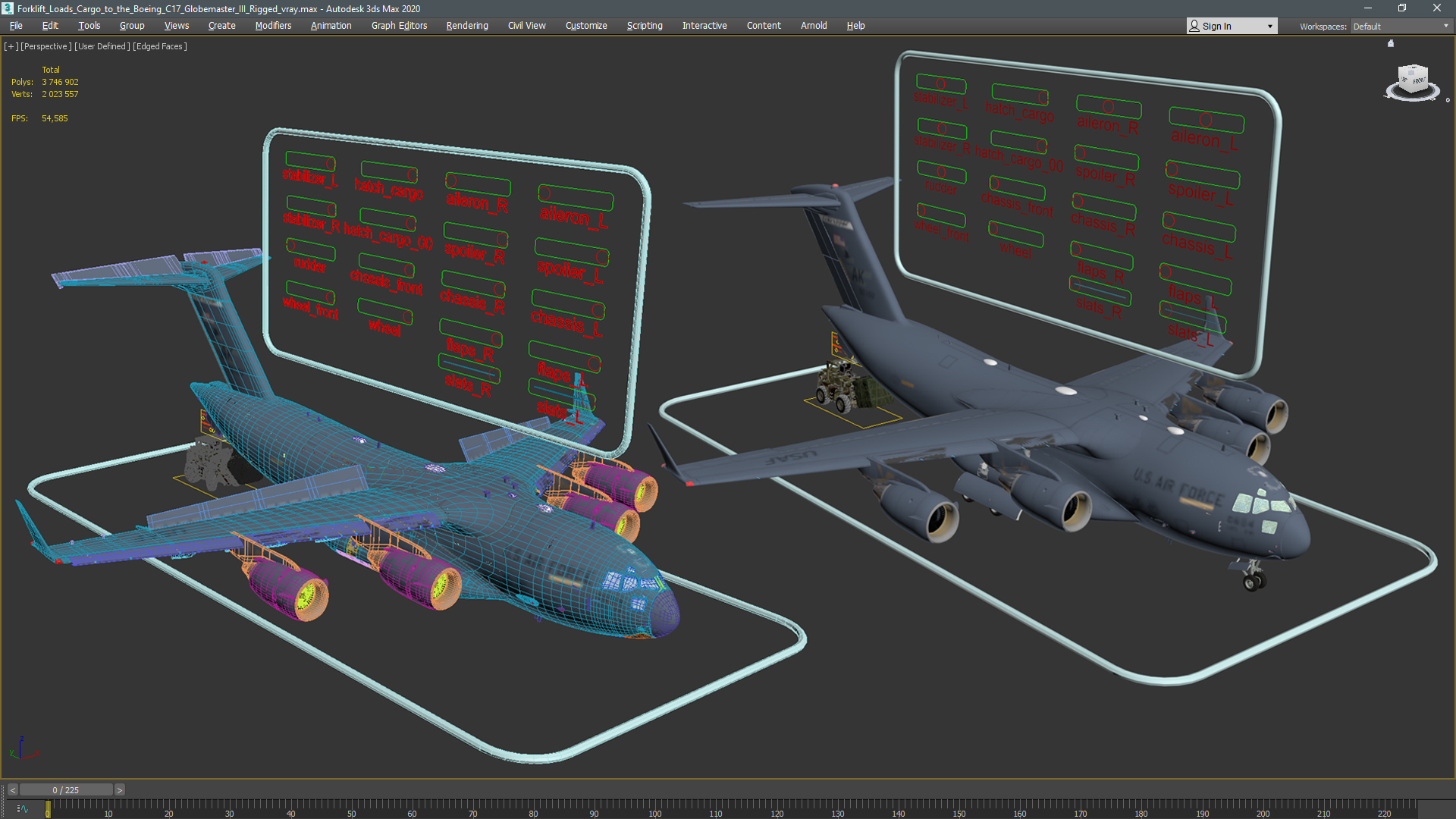This screenshot has width=1456, height=819.
Task: Open the [Perspective] viewport view menu
Action: pyautogui.click(x=46, y=46)
